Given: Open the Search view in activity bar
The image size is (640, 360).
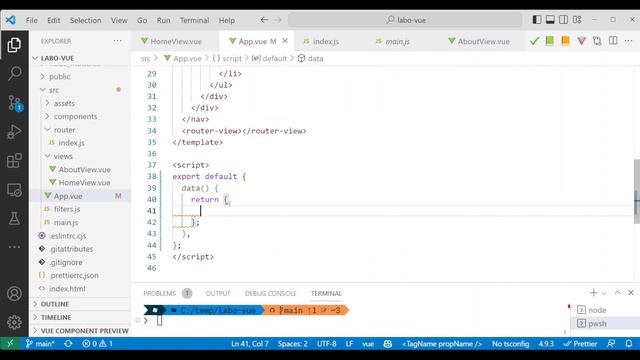Looking at the screenshot, I should (14, 73).
